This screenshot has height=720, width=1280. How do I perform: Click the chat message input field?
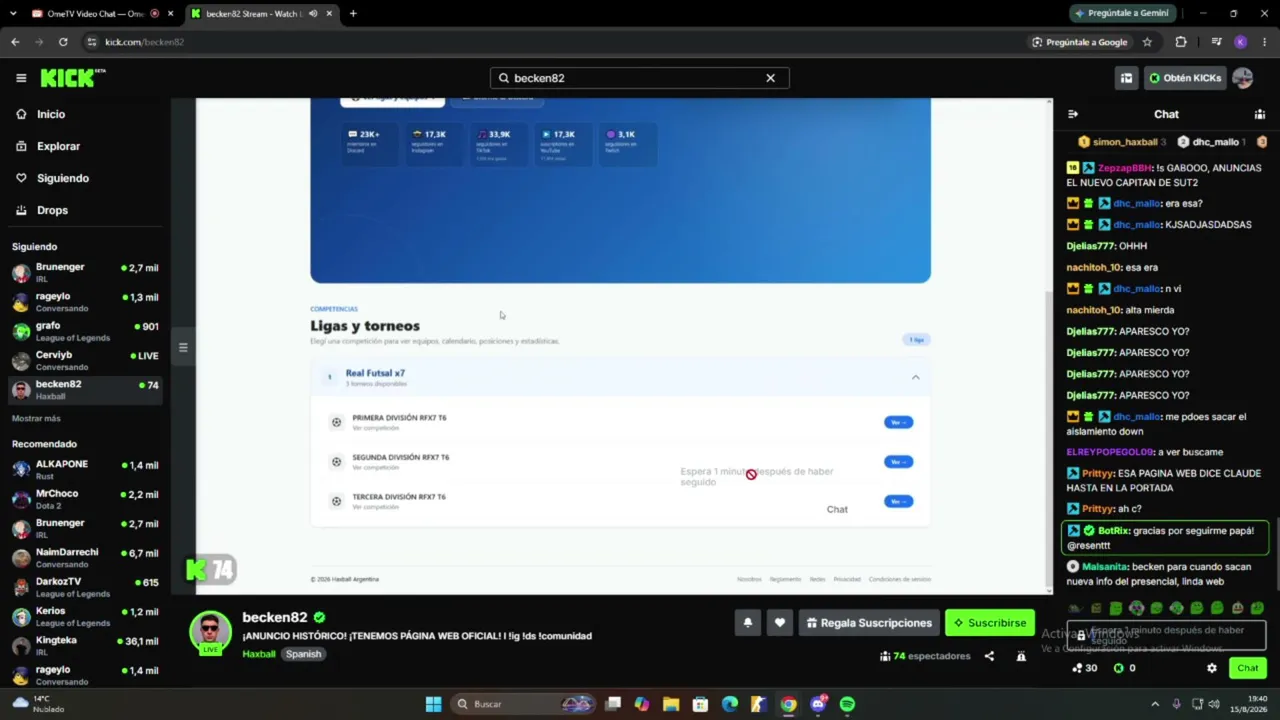(1166, 635)
